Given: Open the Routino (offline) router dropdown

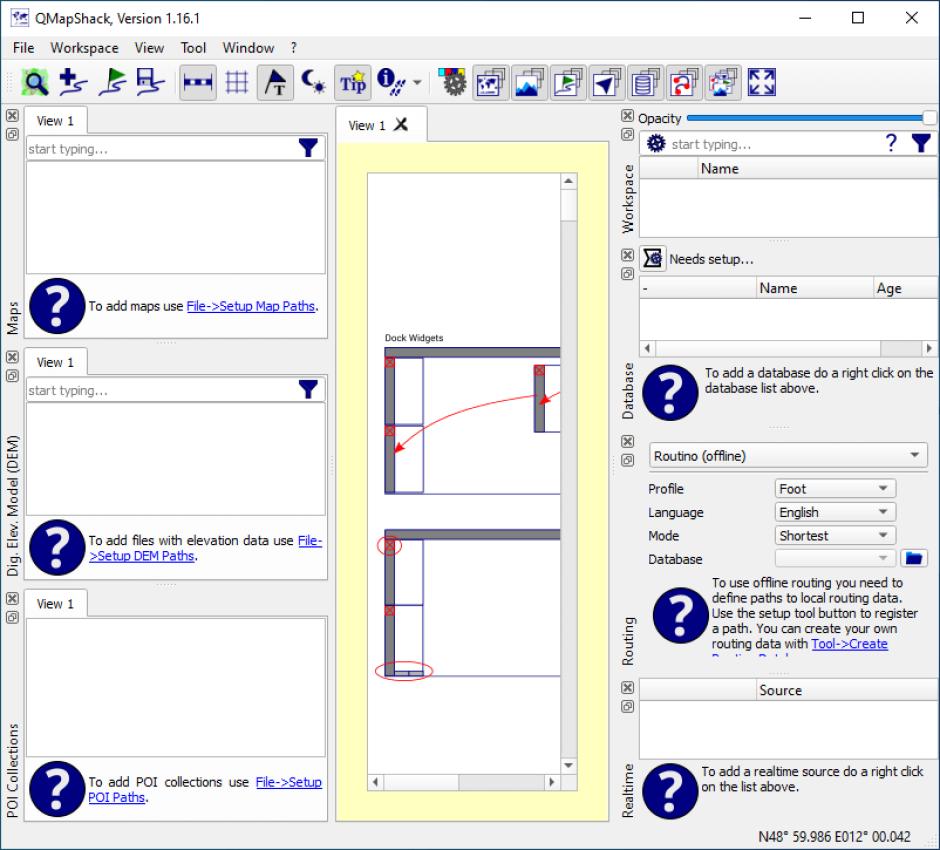Looking at the screenshot, I should 788,456.
